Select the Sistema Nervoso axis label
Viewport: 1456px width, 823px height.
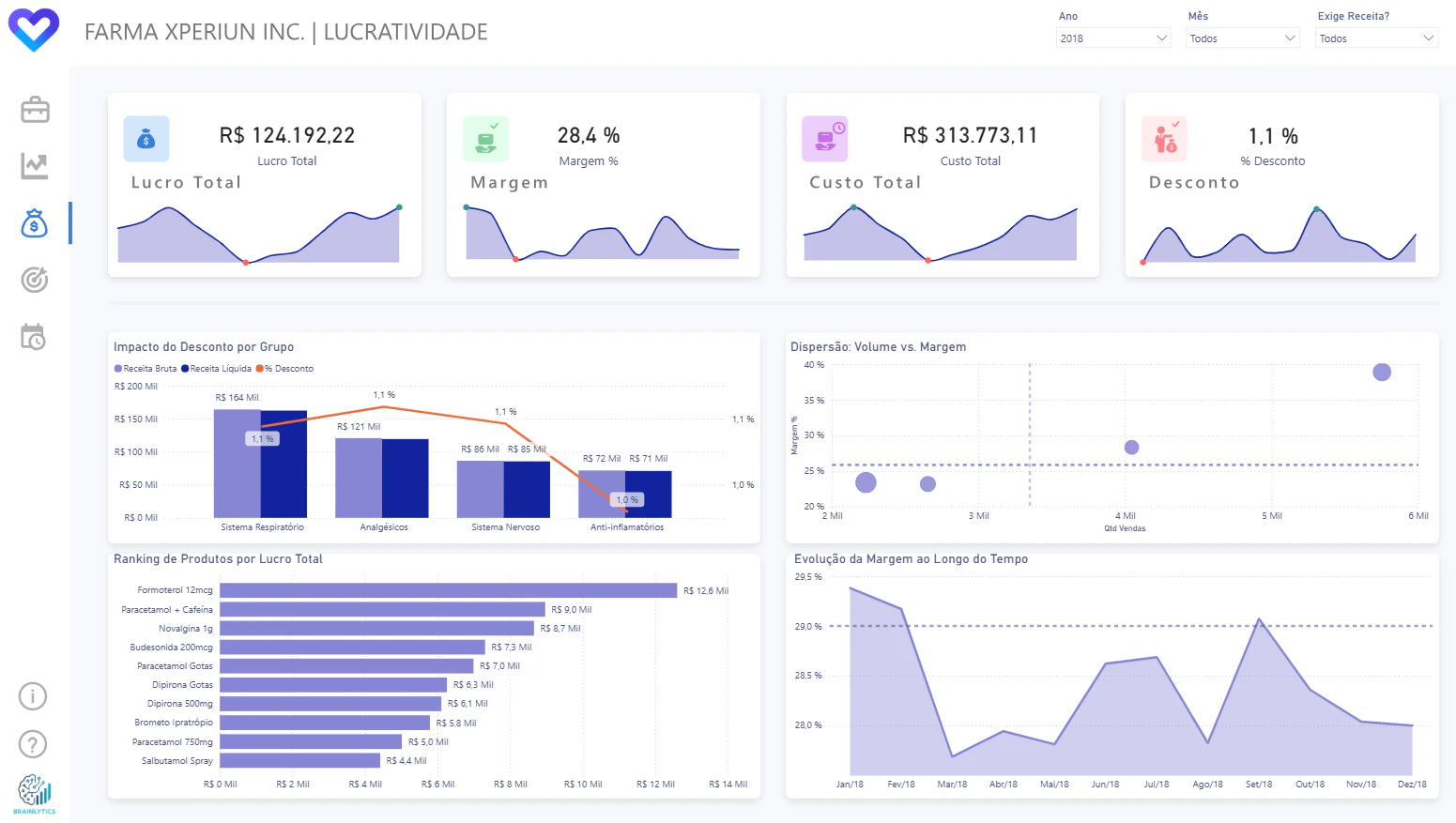coord(506,527)
